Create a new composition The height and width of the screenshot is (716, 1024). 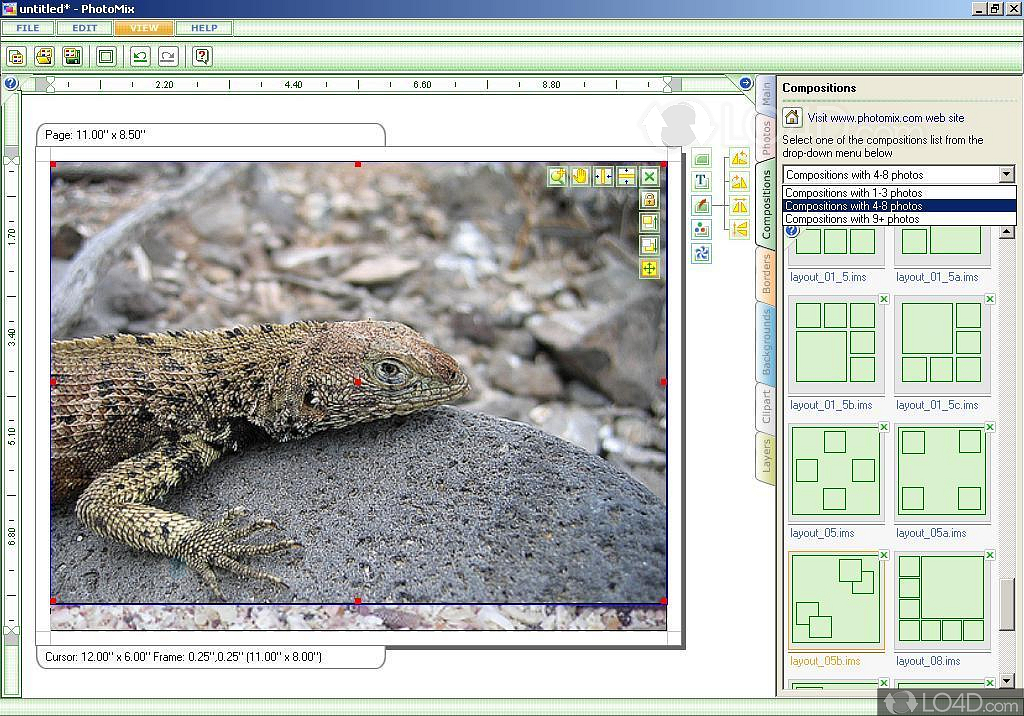[16, 57]
